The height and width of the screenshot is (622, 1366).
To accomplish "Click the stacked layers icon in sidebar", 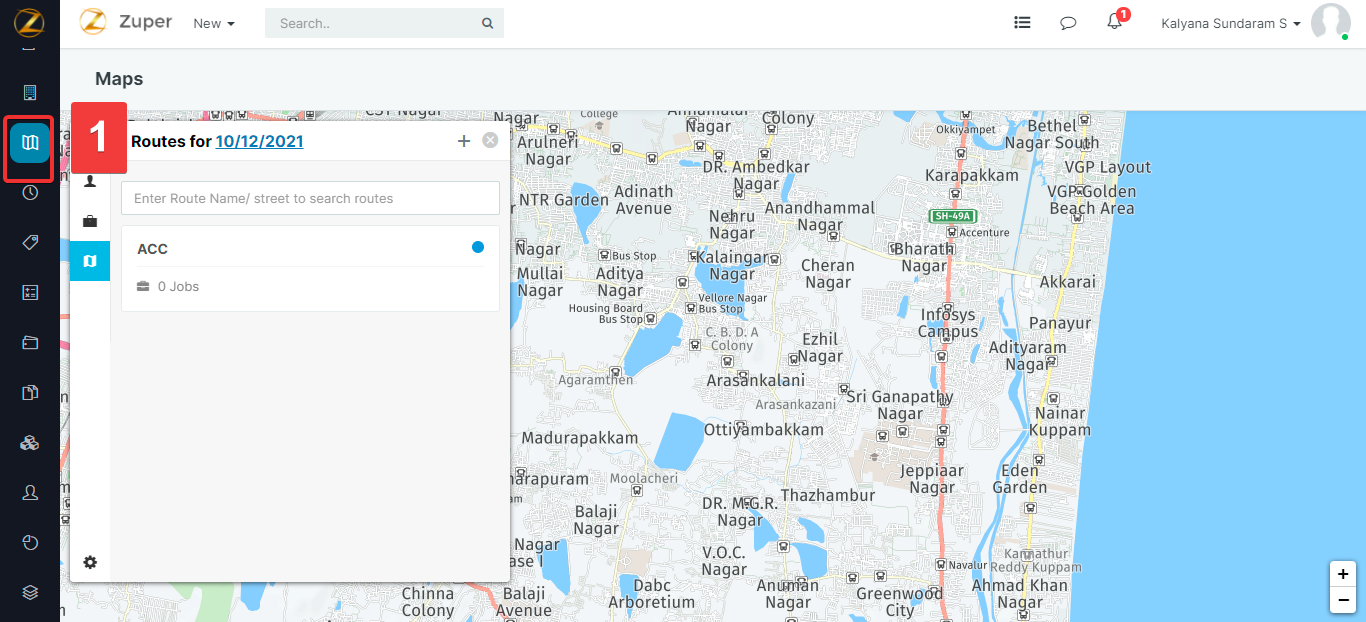I will (x=30, y=592).
